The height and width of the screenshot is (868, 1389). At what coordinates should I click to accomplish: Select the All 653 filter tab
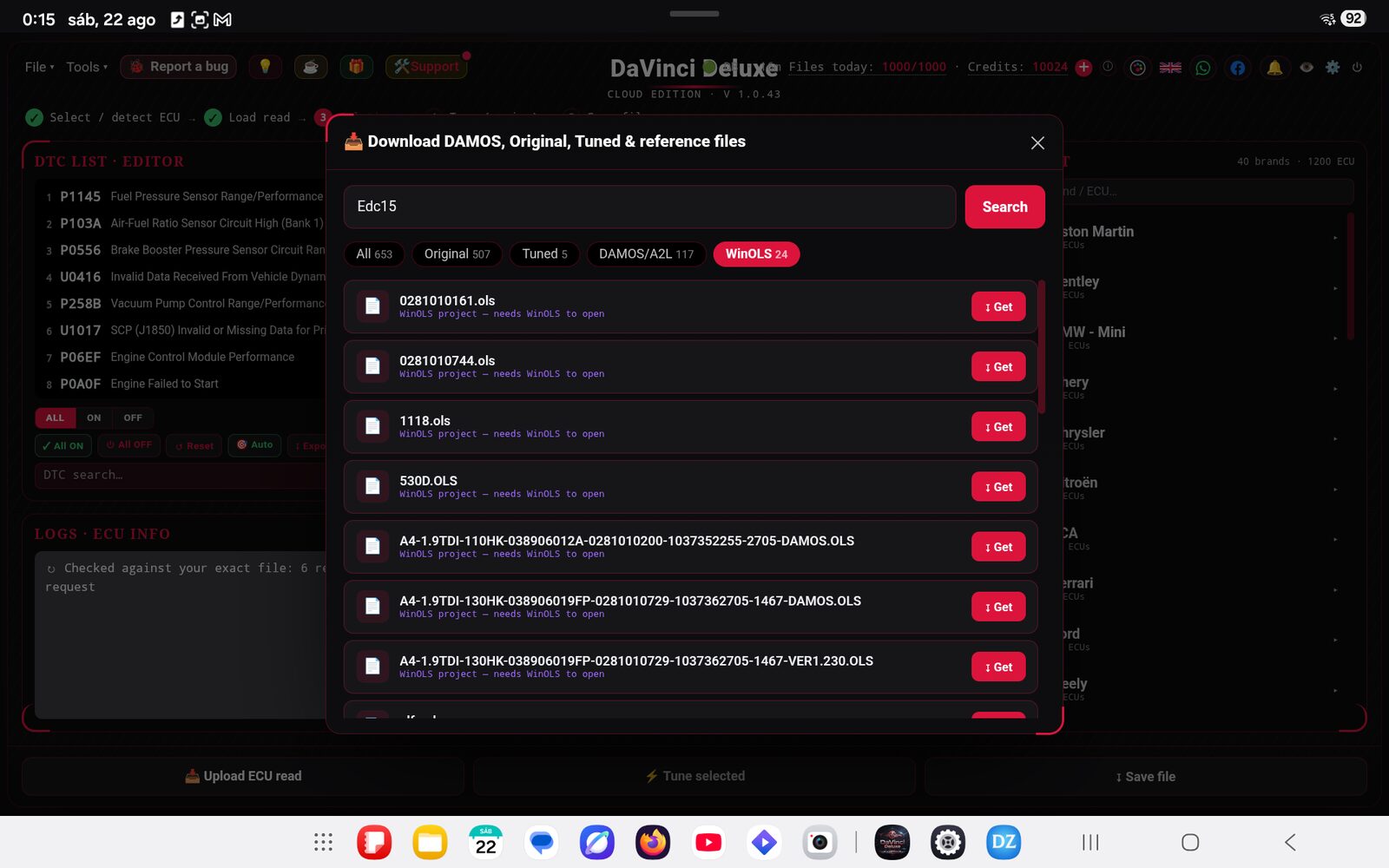(x=374, y=254)
